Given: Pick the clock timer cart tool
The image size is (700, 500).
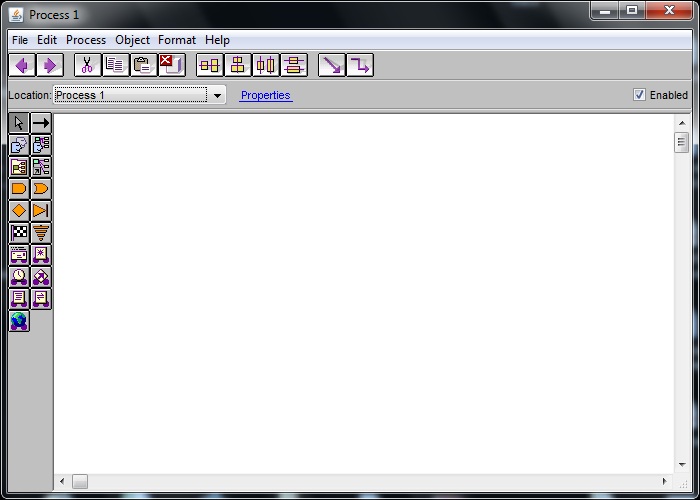Looking at the screenshot, I should click(x=19, y=277).
